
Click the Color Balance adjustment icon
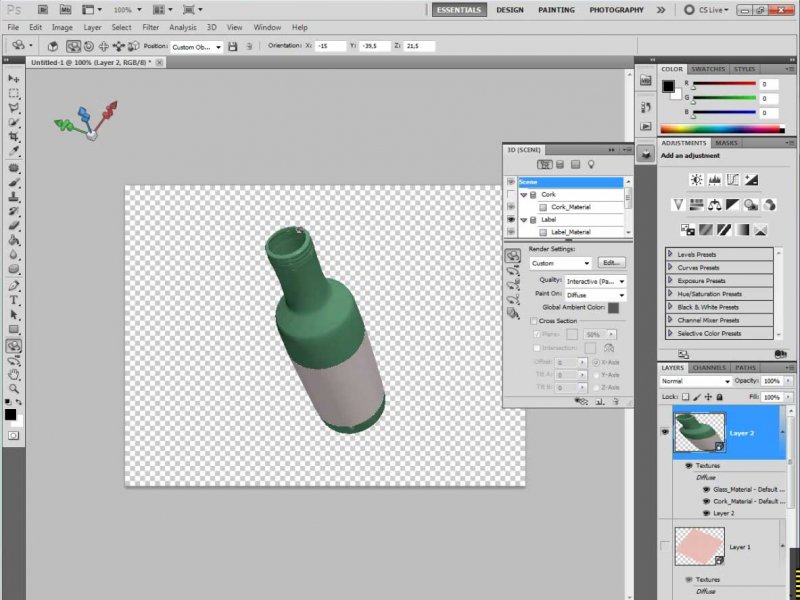click(713, 205)
